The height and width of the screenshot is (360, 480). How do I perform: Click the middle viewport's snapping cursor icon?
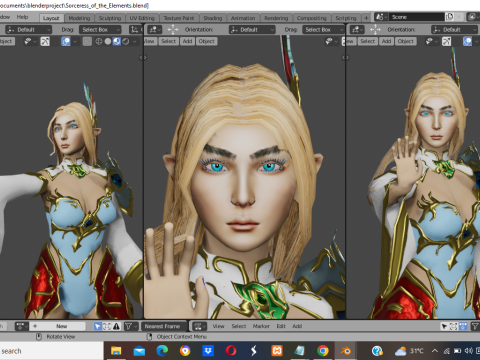[x=154, y=30]
